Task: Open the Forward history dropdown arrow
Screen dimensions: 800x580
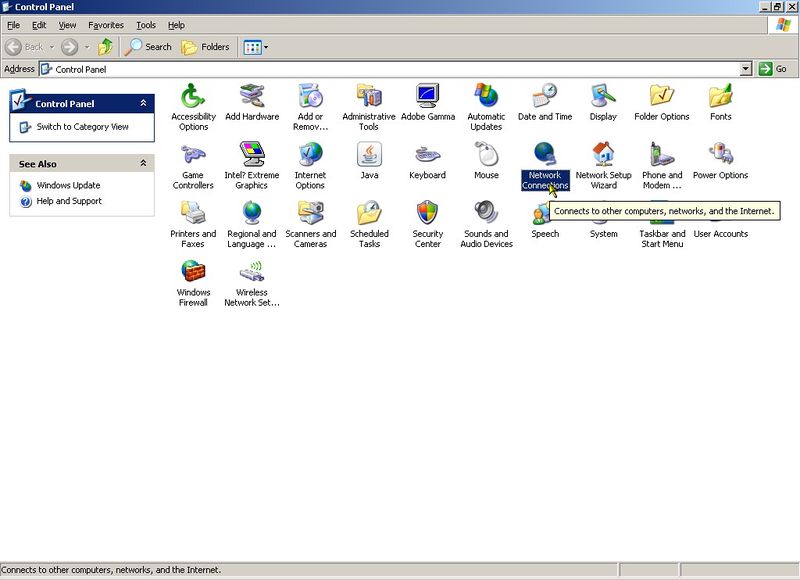Action: click(x=87, y=47)
